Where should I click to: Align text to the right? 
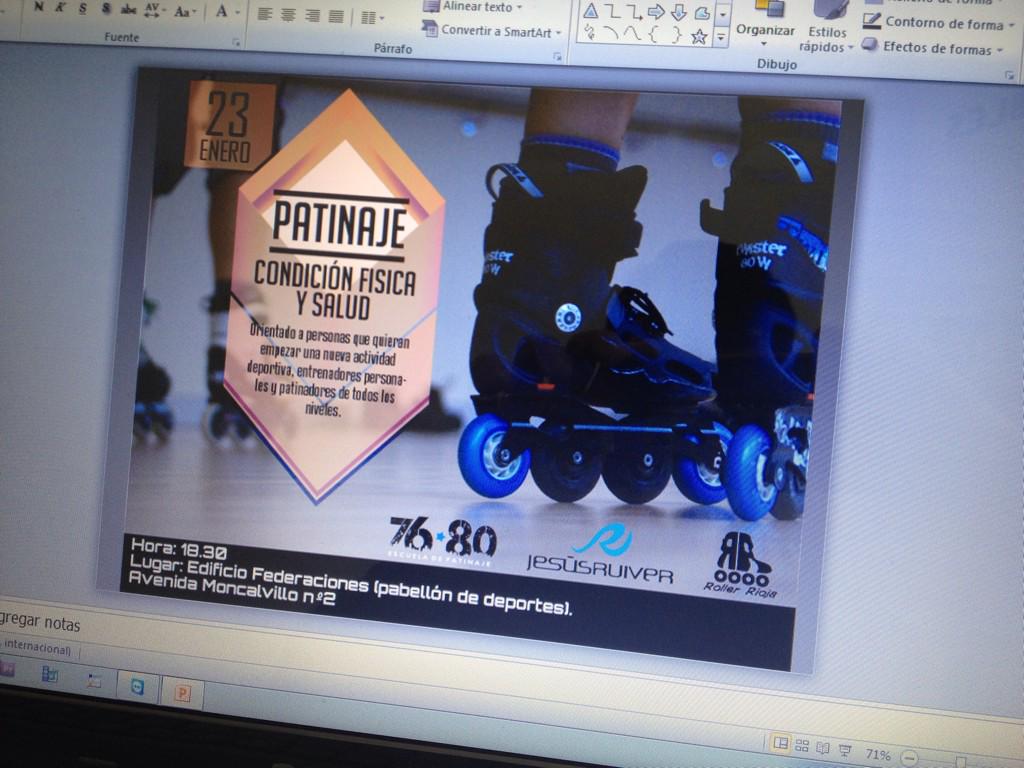(x=312, y=15)
